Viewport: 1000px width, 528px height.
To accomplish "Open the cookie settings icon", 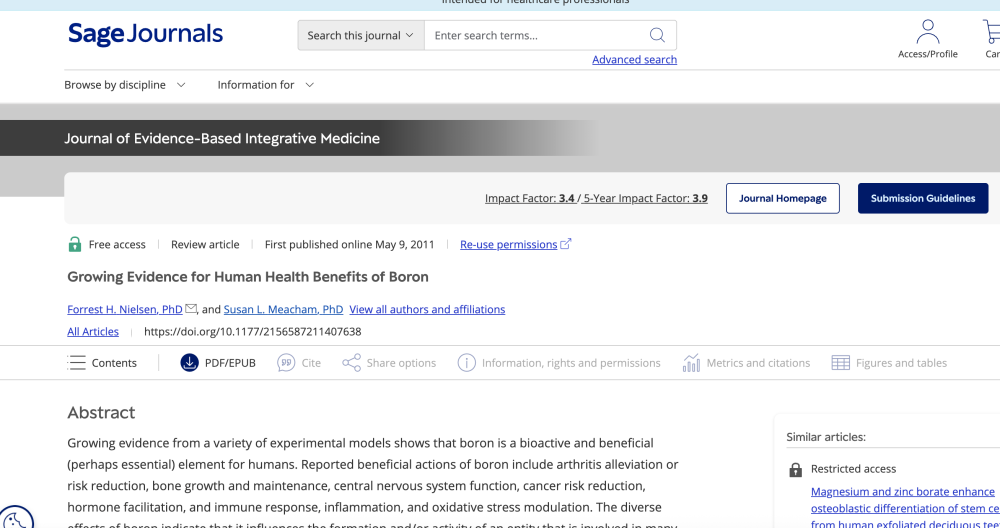I will 15,518.
